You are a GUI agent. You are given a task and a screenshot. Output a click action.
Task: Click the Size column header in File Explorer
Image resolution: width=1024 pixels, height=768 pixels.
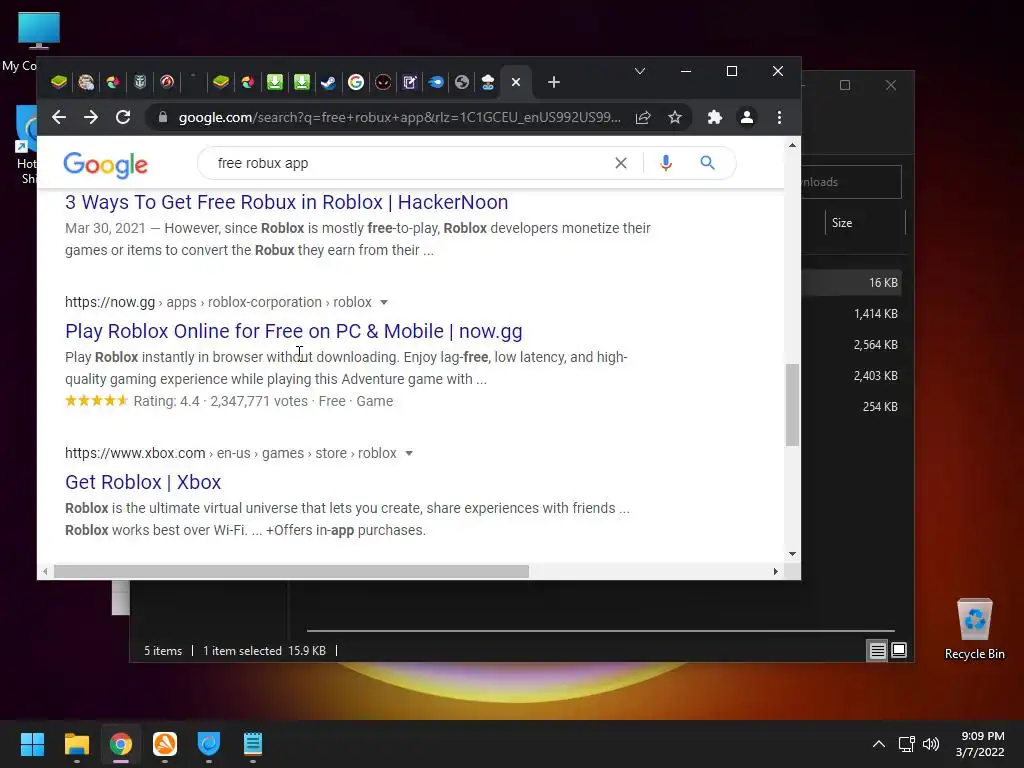(x=865, y=223)
